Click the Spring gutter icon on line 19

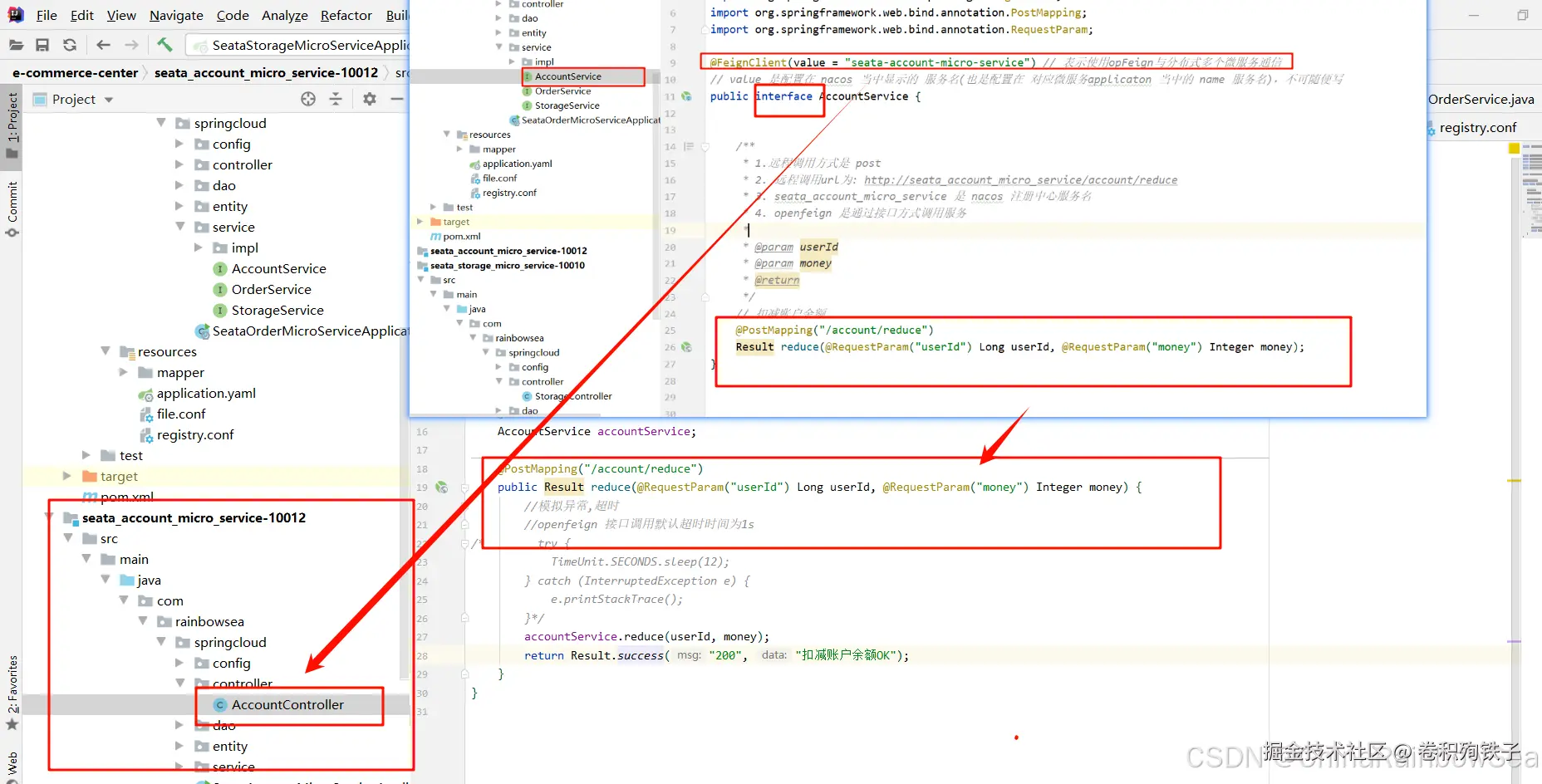(442, 488)
